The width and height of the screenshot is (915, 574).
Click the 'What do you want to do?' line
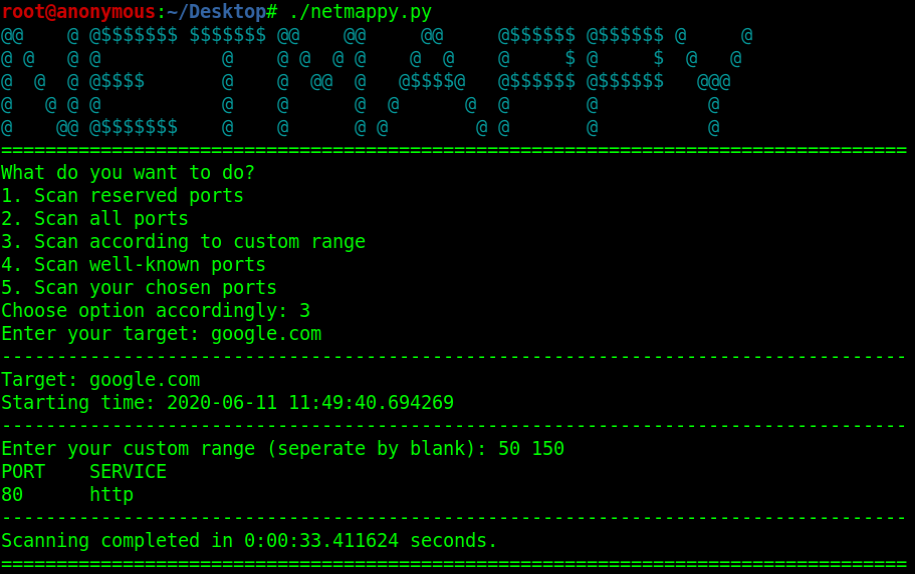[128, 173]
